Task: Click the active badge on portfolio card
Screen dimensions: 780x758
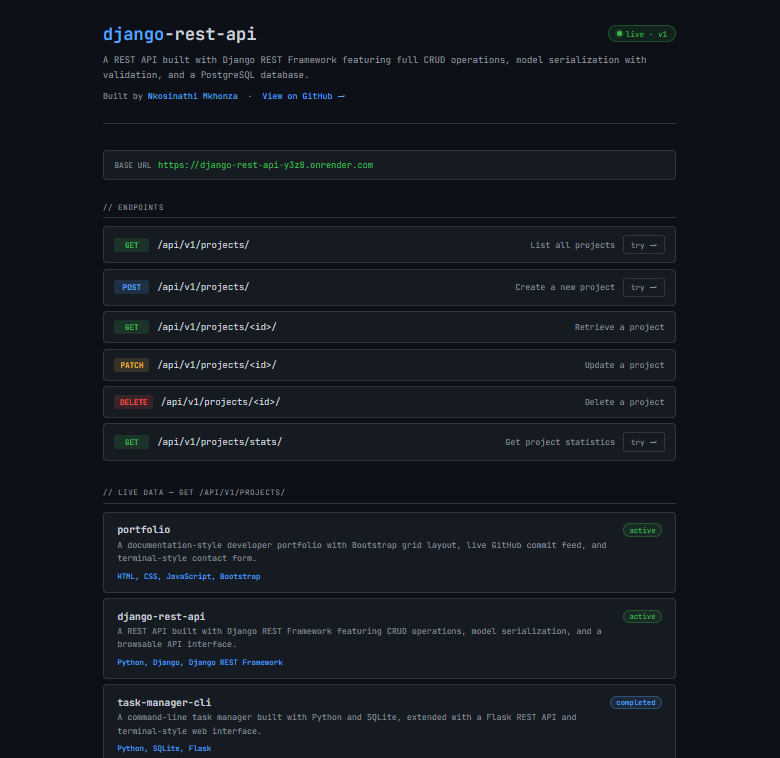Action: [x=642, y=530]
